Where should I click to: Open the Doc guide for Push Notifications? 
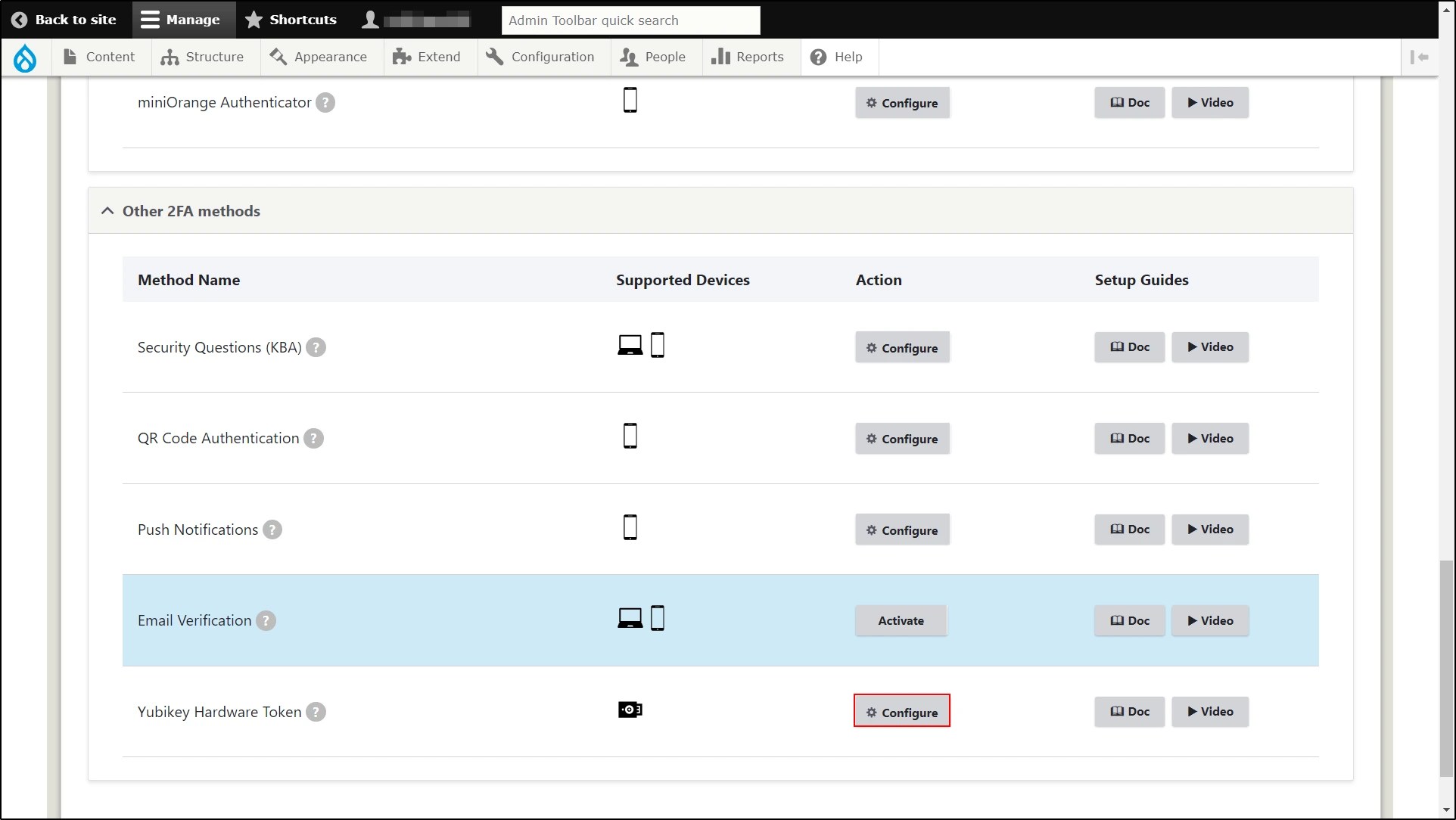point(1129,530)
